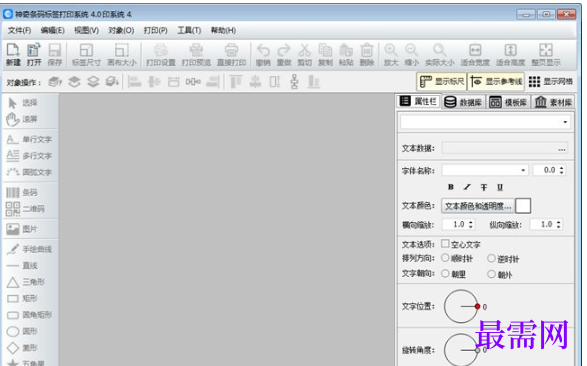Image resolution: width=587 pixels, height=366 pixels.
Task: Select the 圆角矩形 rounded rectangle tool
Action: click(x=29, y=315)
